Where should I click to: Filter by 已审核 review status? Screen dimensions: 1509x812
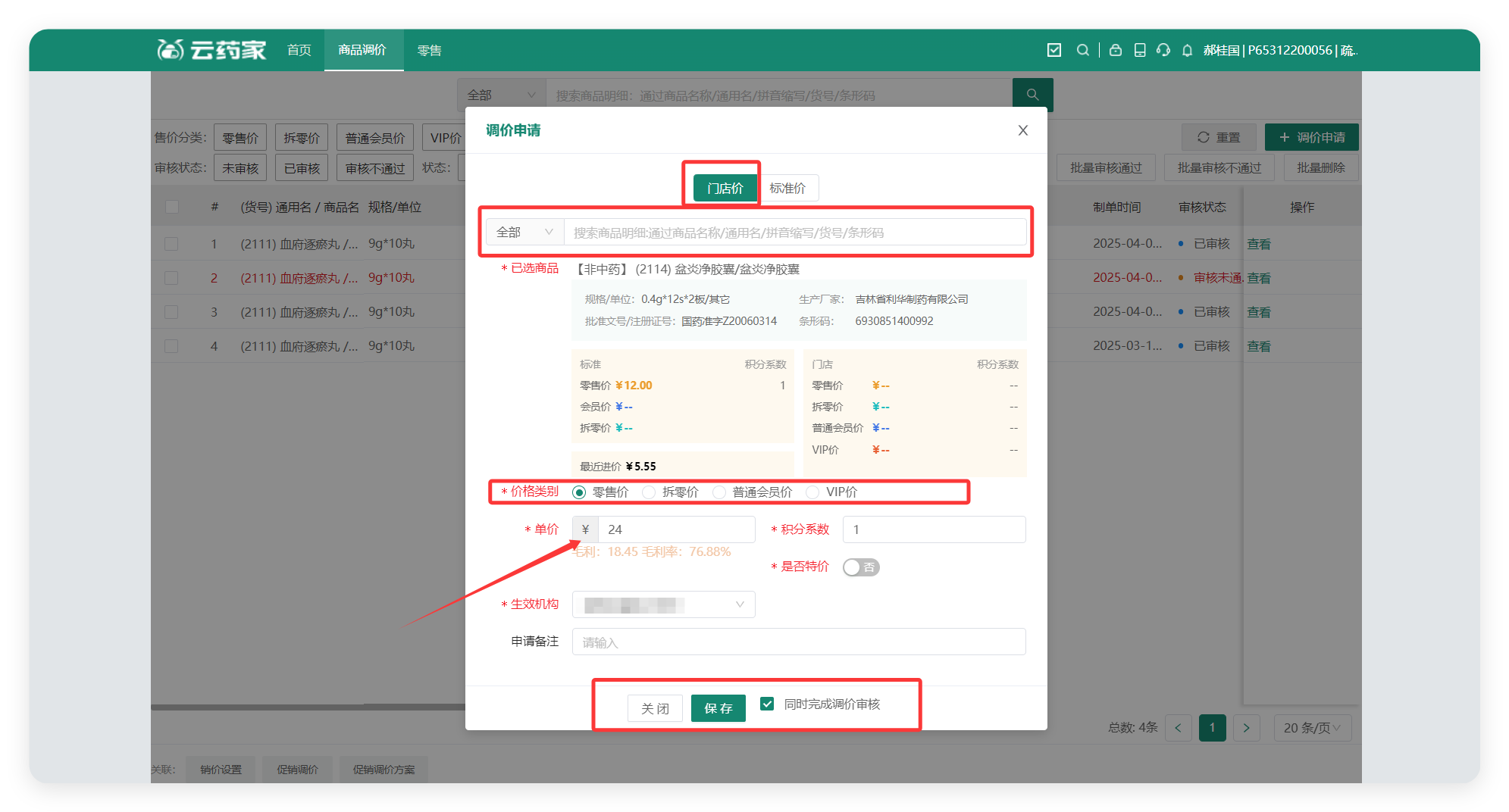[x=302, y=167]
